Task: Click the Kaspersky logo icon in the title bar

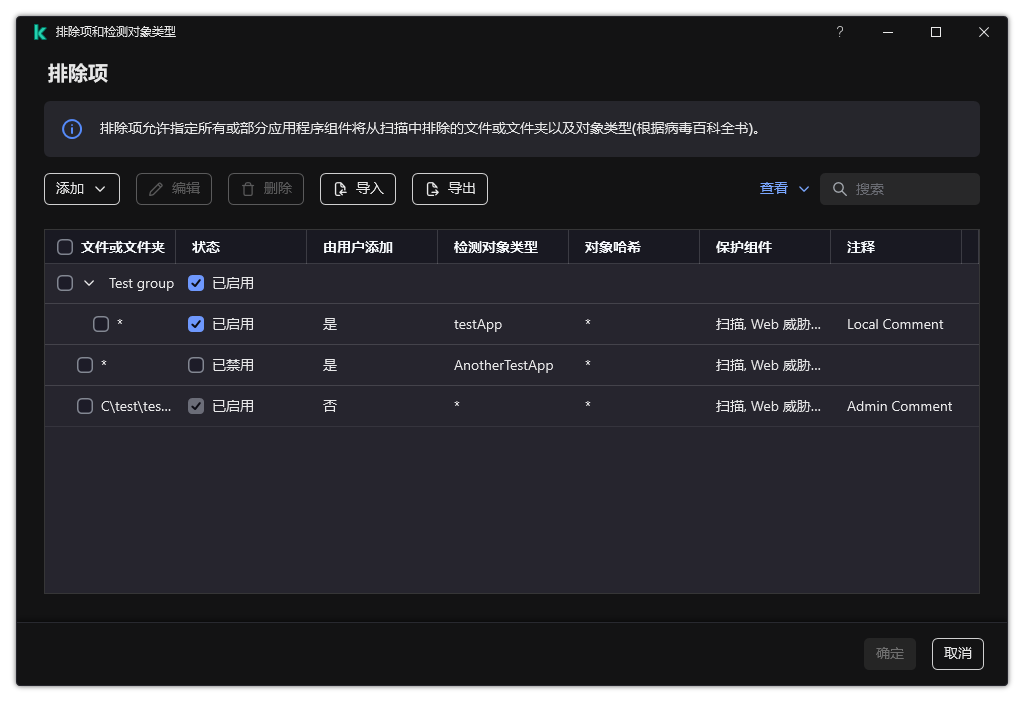Action: point(40,31)
